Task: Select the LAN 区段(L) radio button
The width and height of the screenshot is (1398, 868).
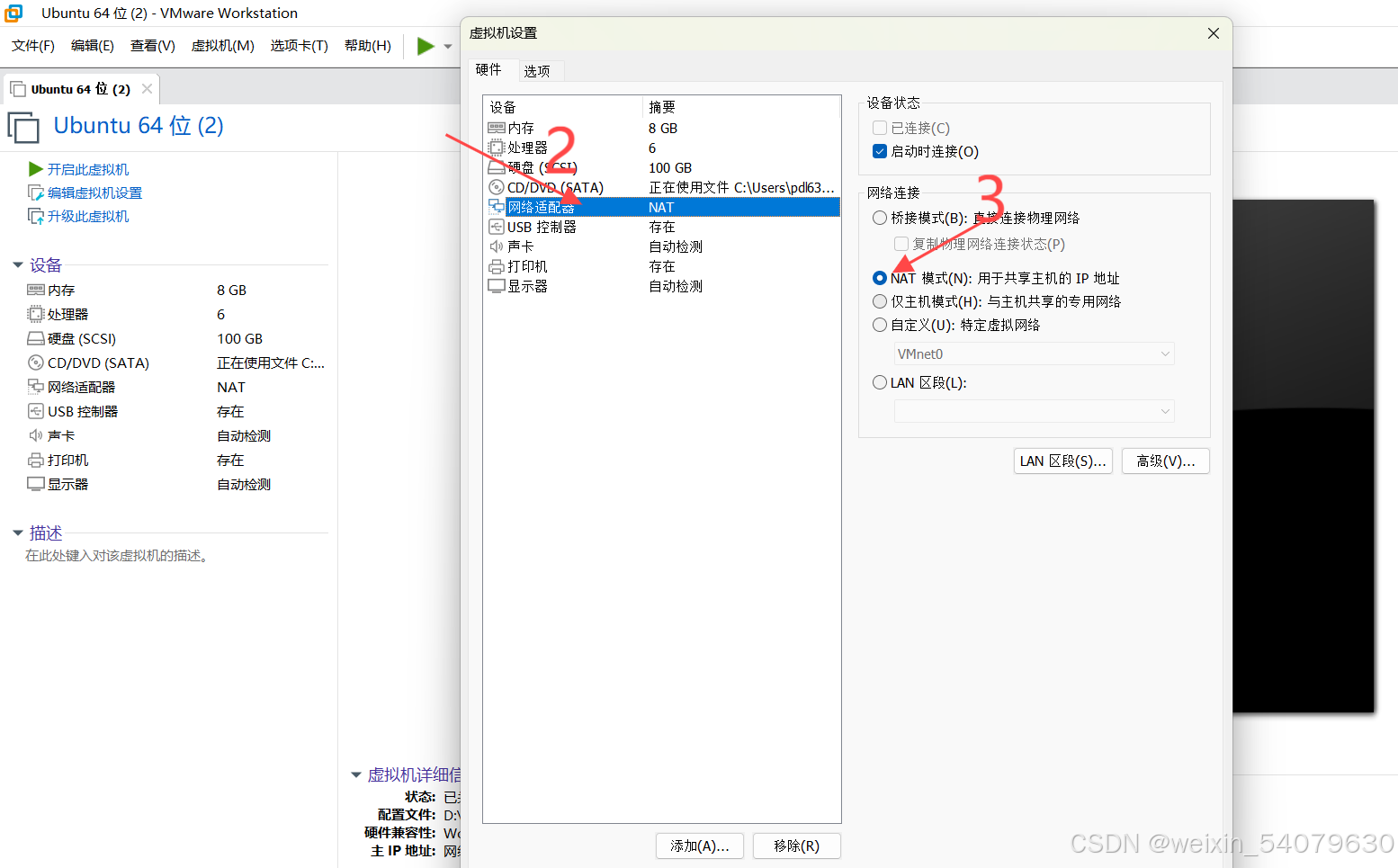Action: [x=880, y=382]
